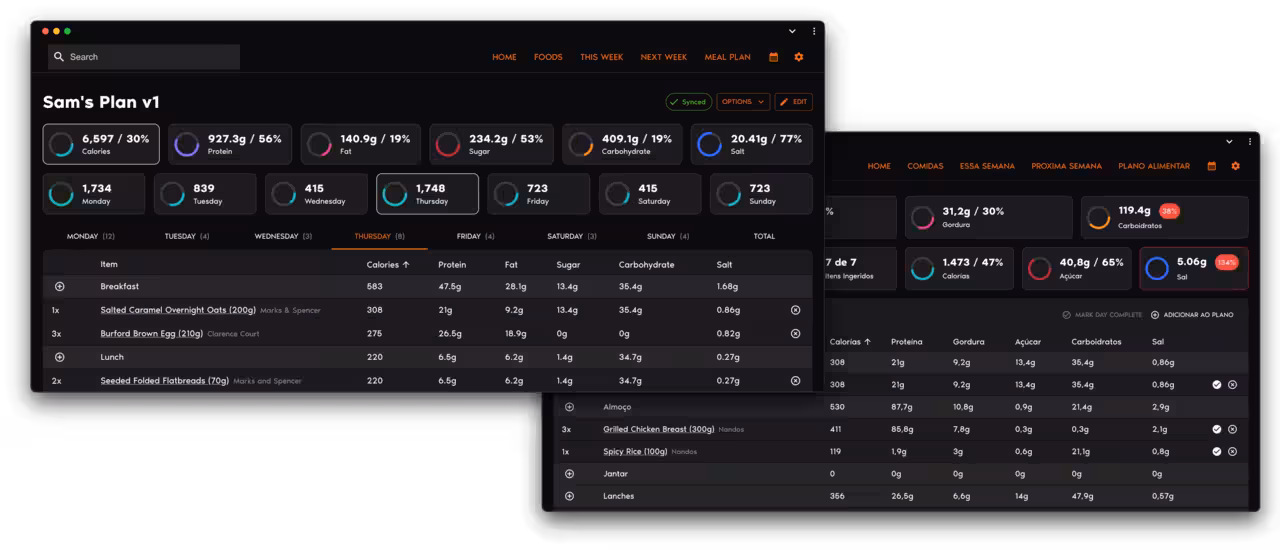Click the Search input field
The image size is (1280, 550).
pos(144,57)
